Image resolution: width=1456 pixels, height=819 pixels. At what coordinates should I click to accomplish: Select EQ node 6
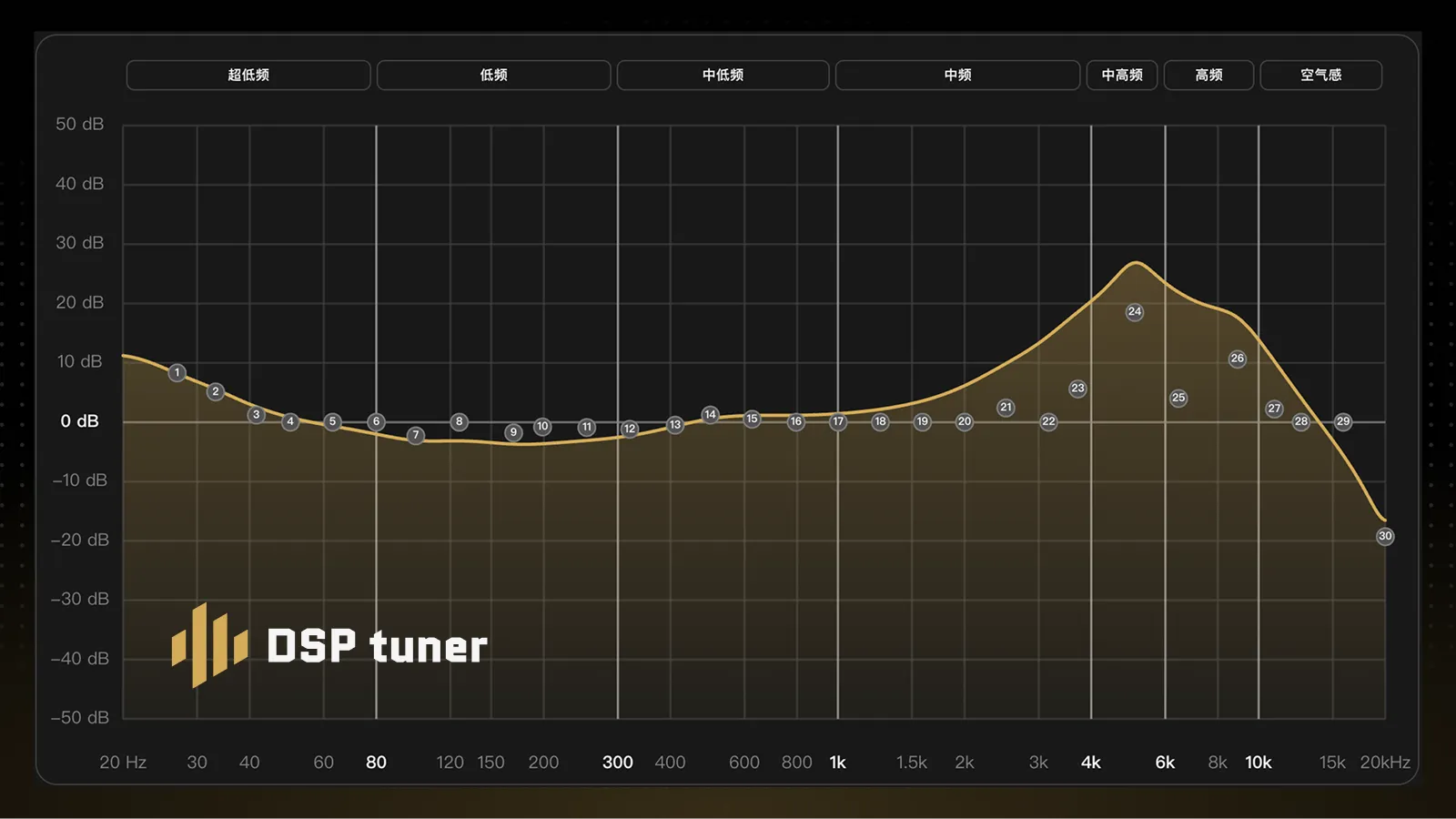click(x=376, y=421)
